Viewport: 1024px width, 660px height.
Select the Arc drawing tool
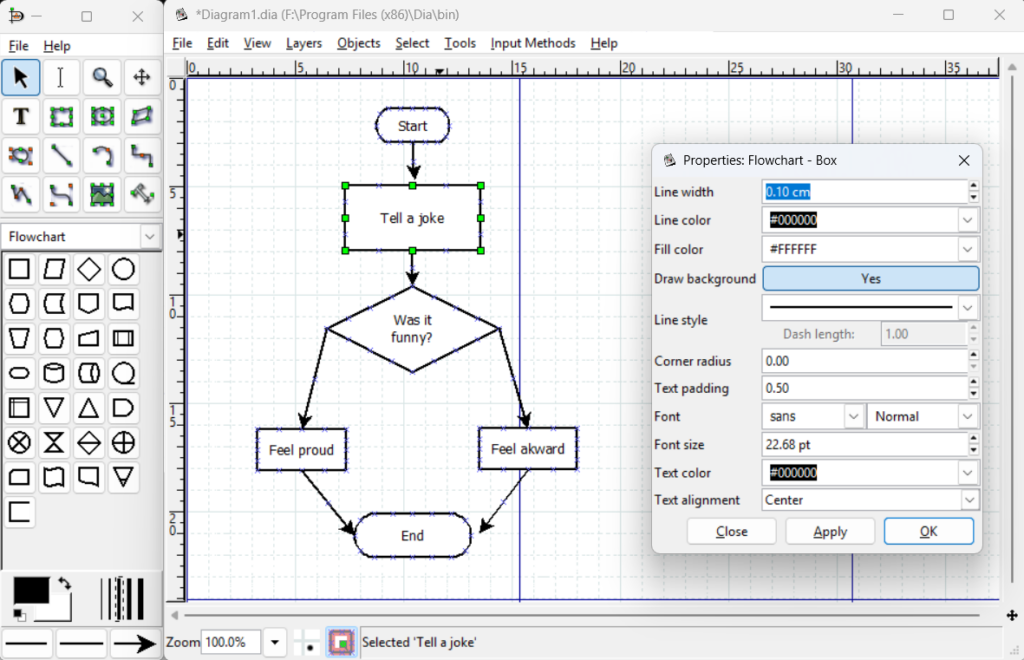(101, 156)
